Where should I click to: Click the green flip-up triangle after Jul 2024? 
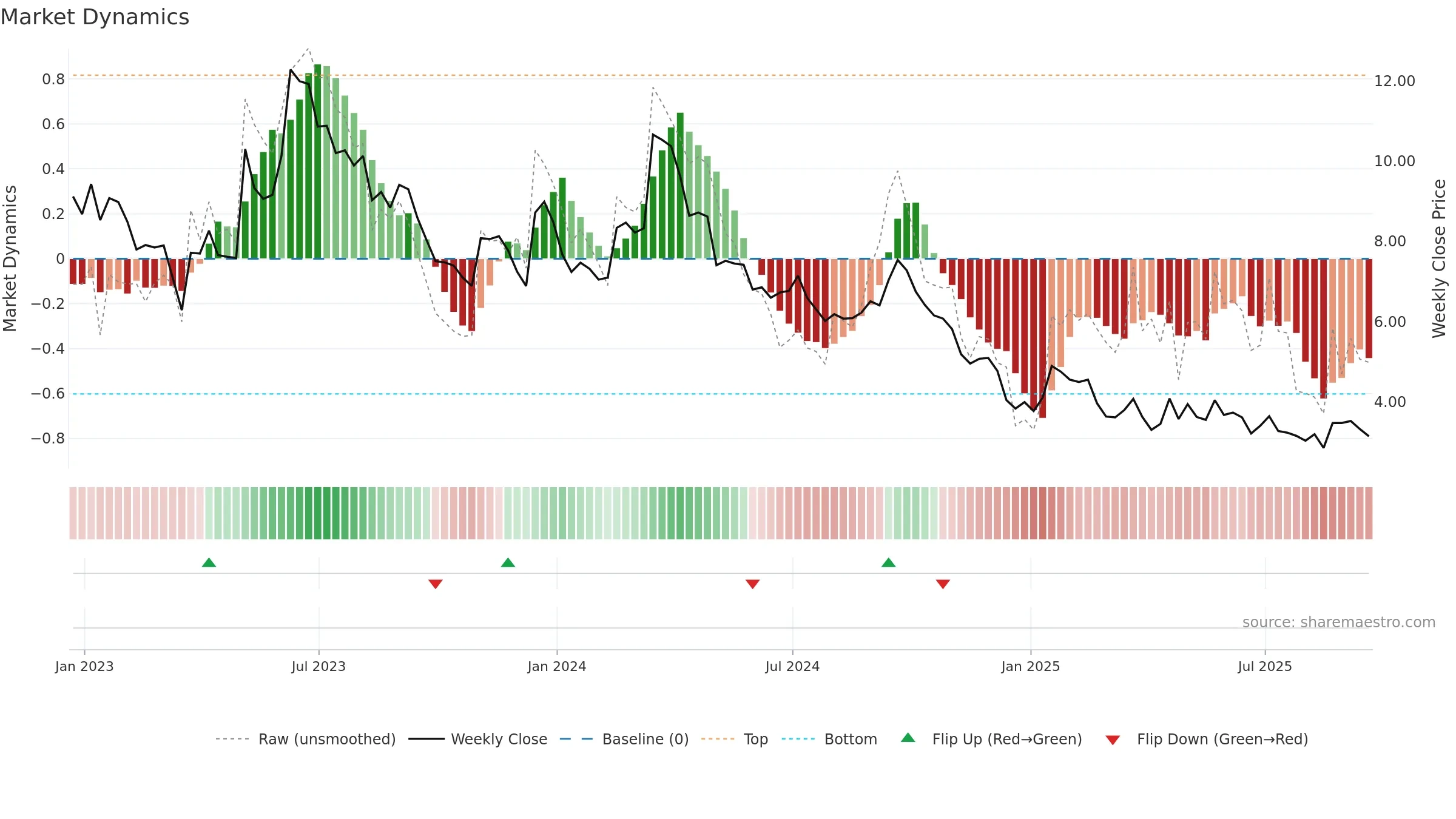(888, 562)
